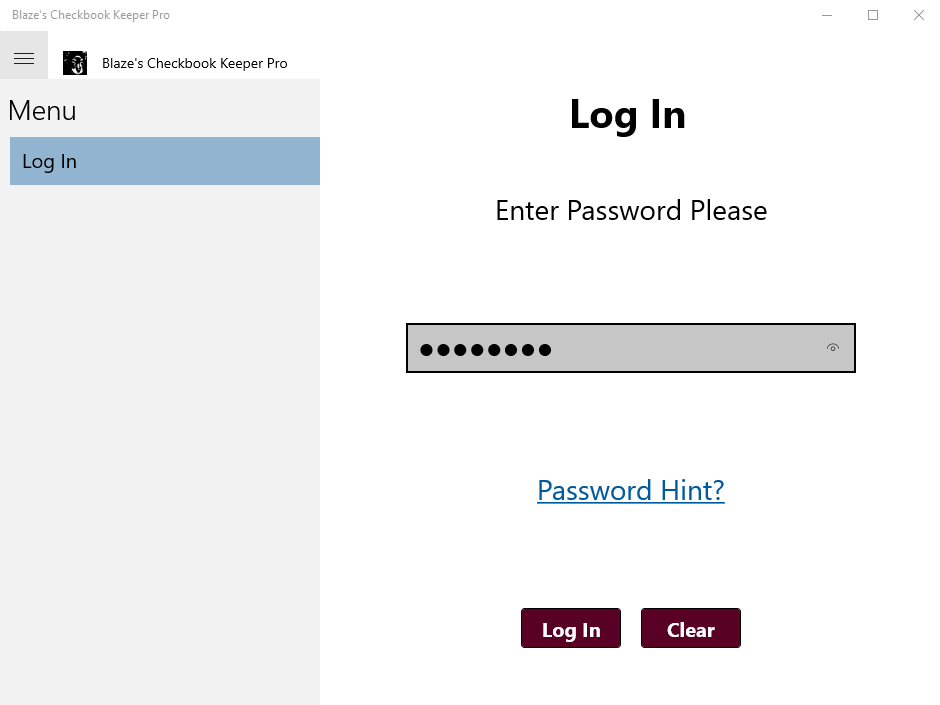This screenshot has width=940, height=705.
Task: Click the large bold Log In heading
Action: (628, 115)
